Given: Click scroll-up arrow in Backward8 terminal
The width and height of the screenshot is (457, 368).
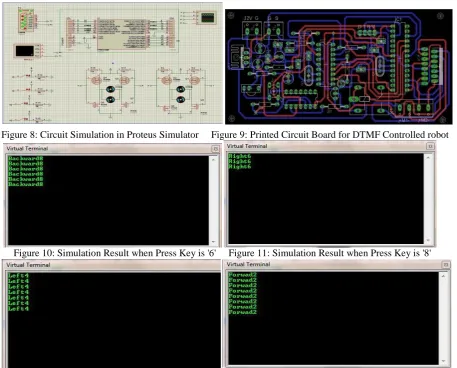Looking at the screenshot, I should tap(213, 160).
